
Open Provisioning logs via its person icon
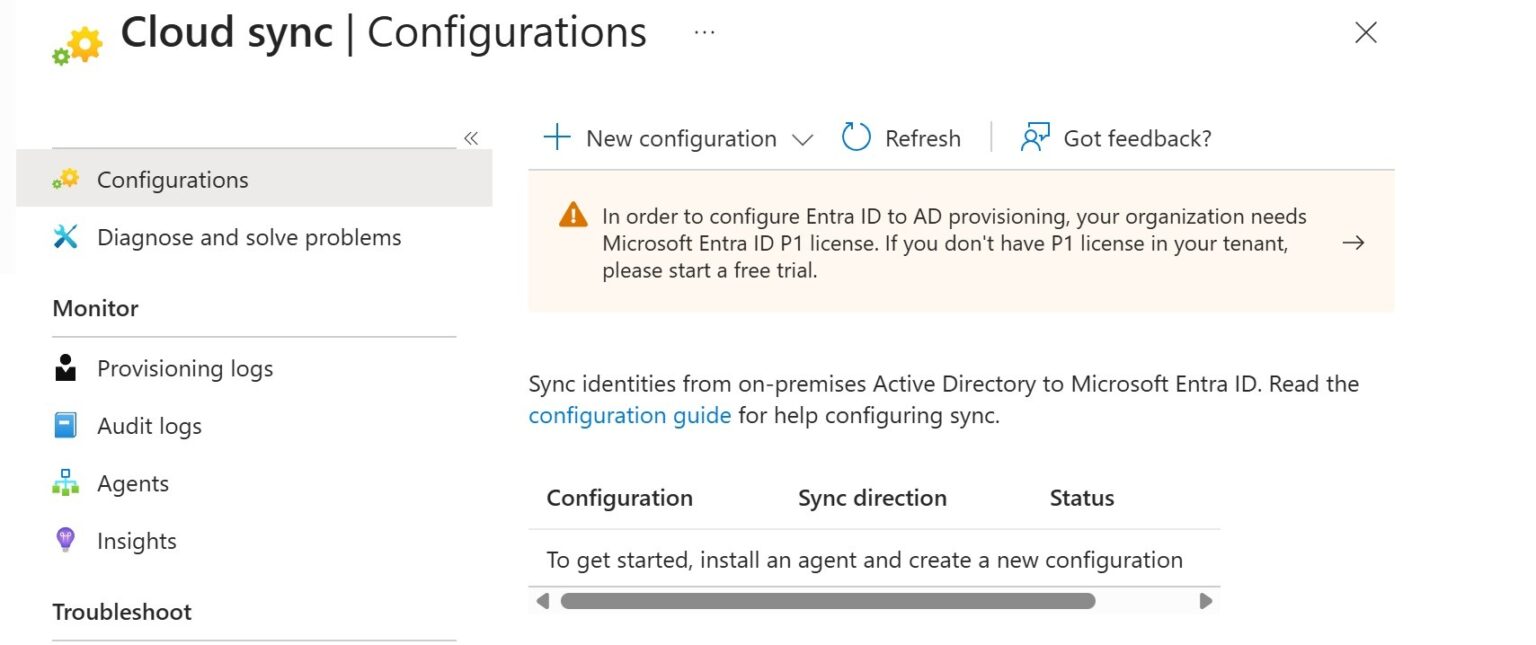tap(66, 368)
